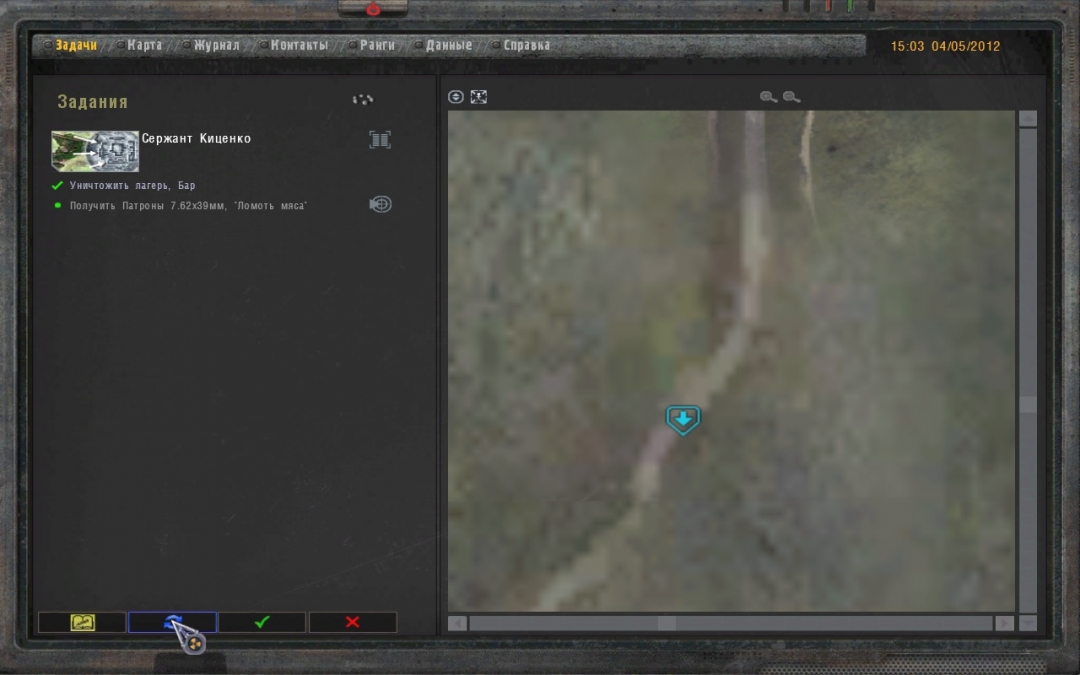Switch to the Карта tab
The image size is (1080, 675).
(x=145, y=45)
